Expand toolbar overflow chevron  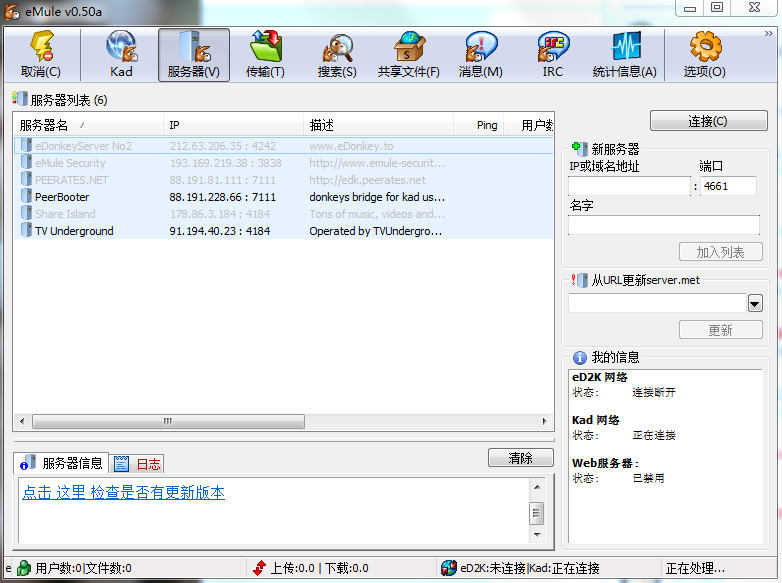pos(769,33)
